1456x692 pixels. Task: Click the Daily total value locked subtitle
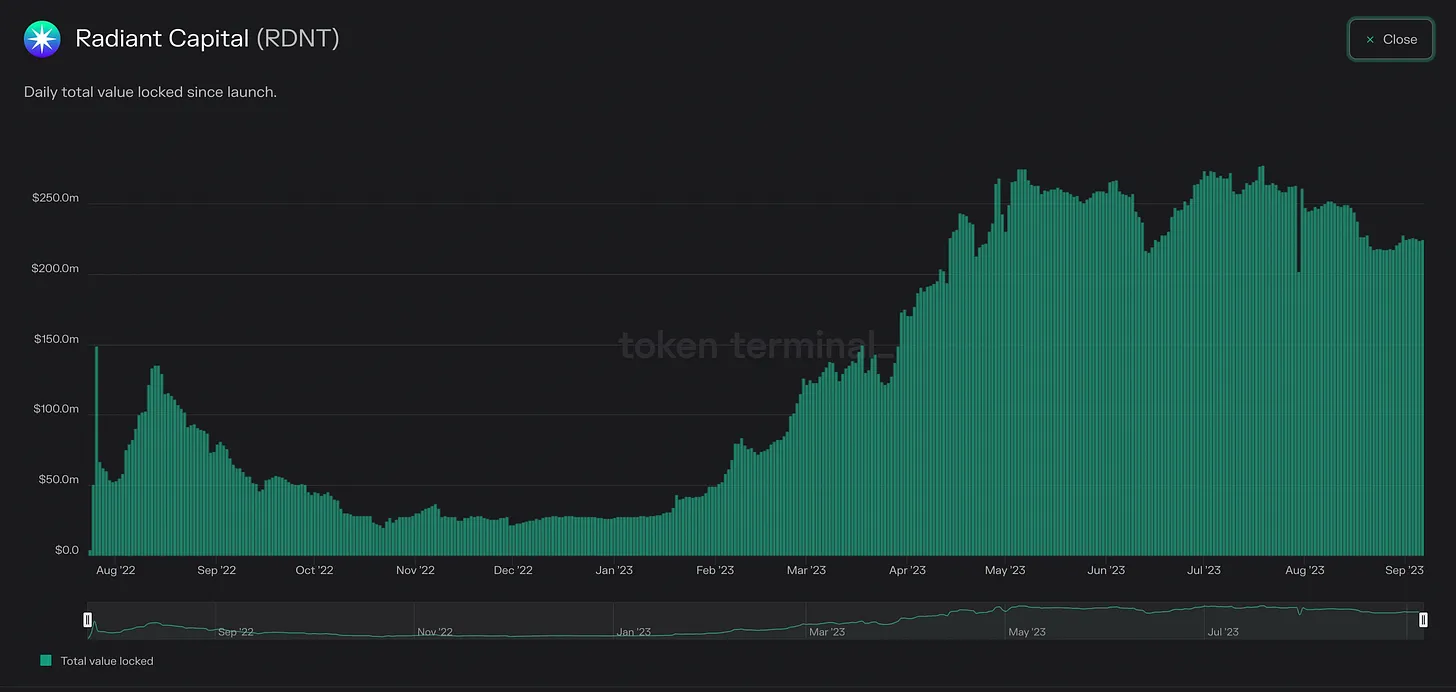click(150, 92)
